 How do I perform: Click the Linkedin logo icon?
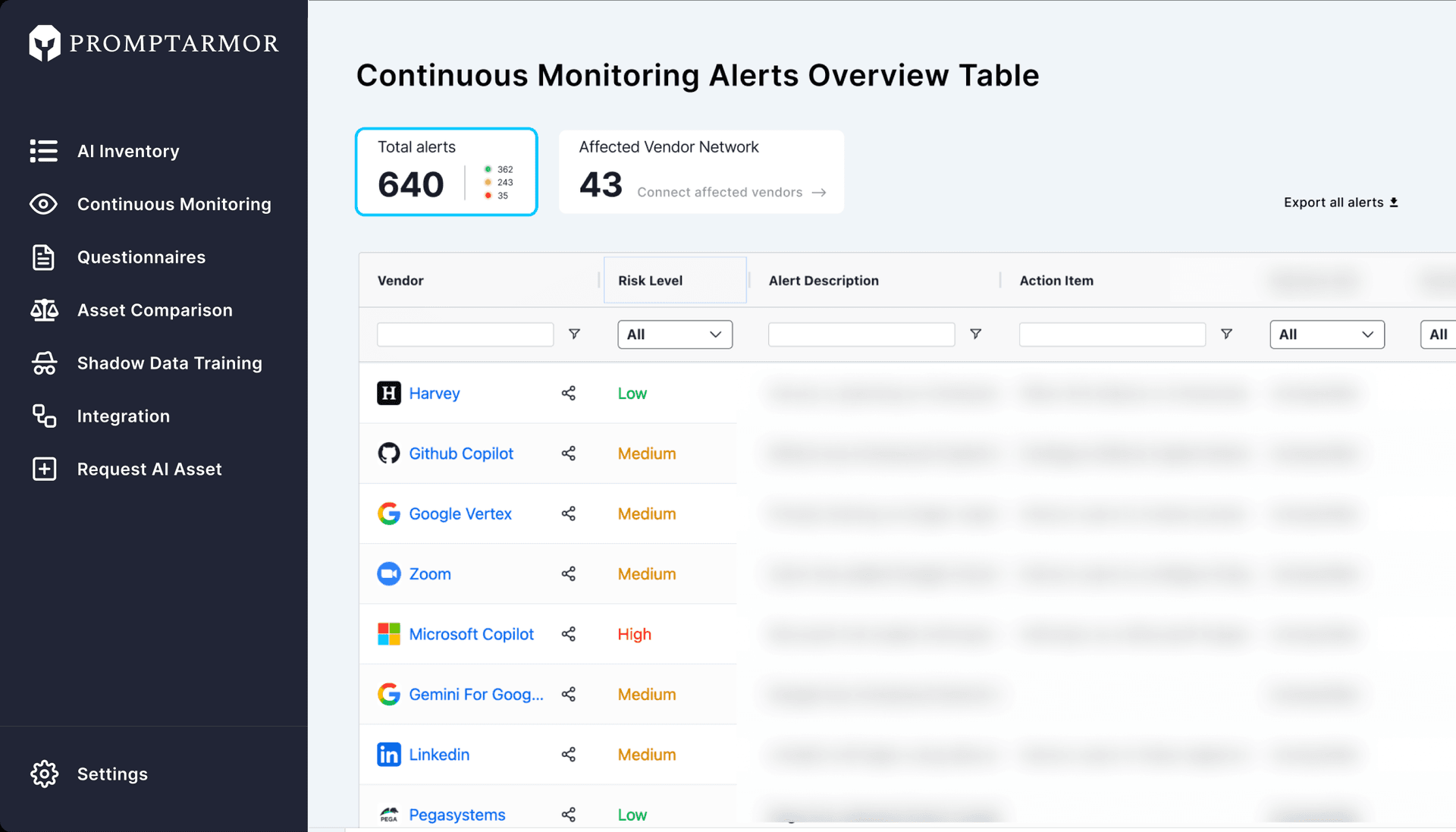[389, 754]
